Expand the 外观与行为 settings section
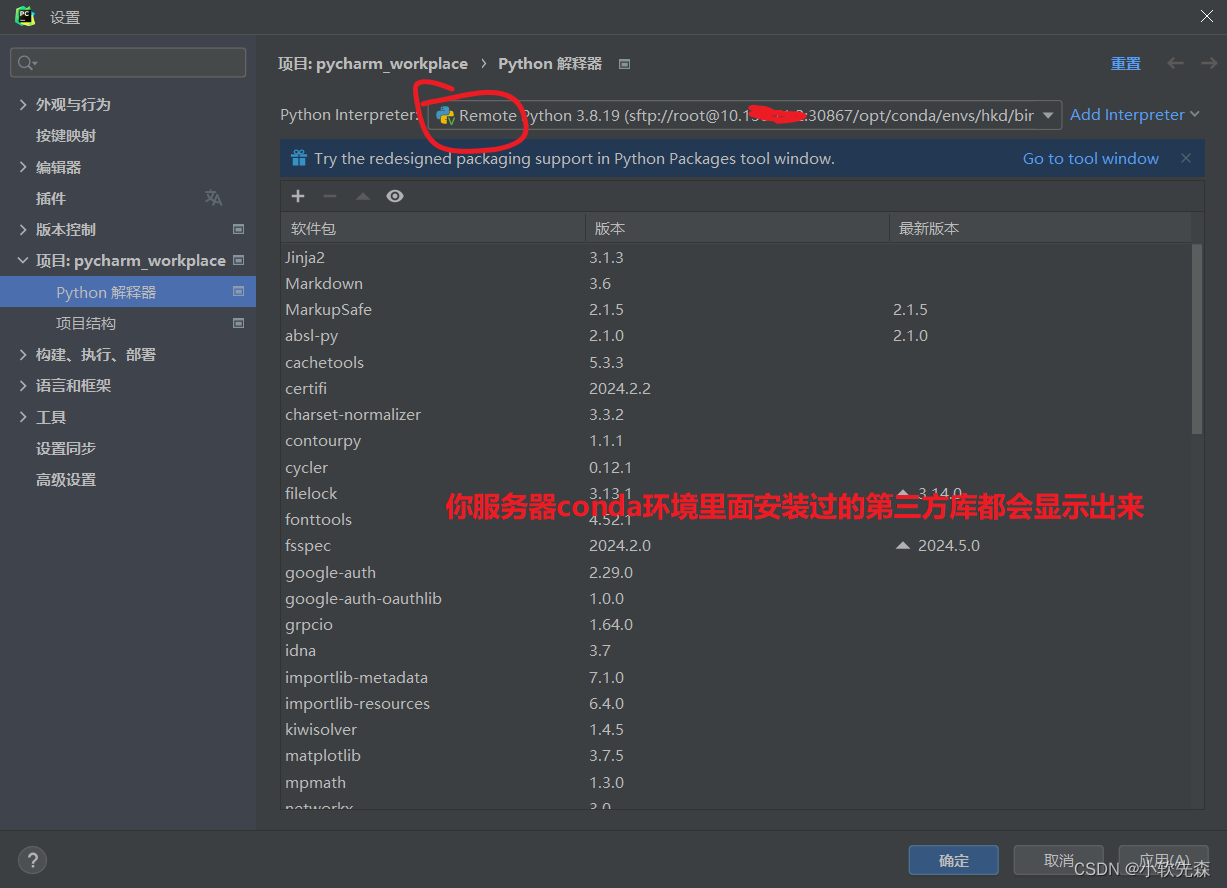Image resolution: width=1227 pixels, height=888 pixels. 24,105
